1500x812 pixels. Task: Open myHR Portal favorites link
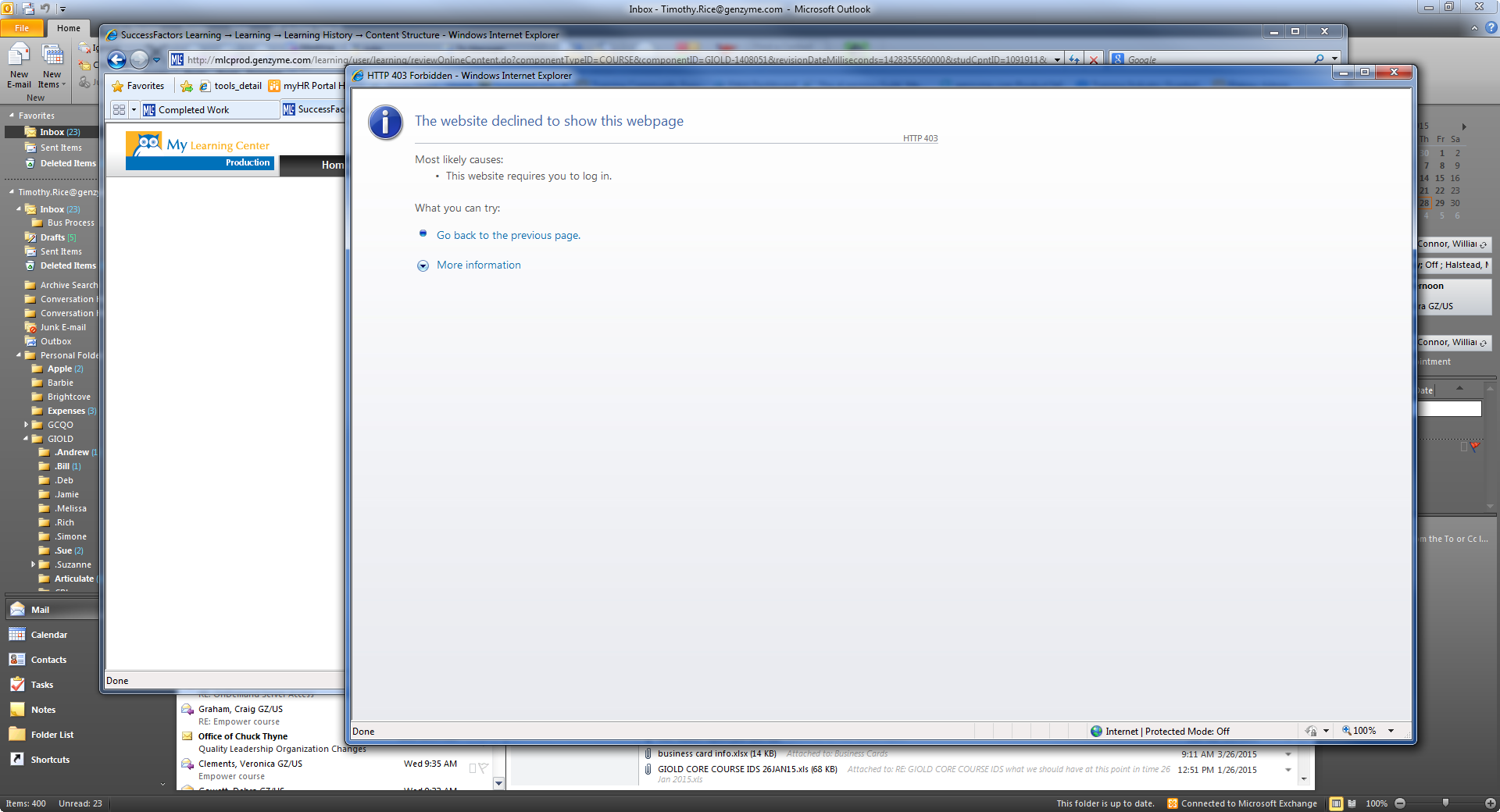(x=306, y=86)
